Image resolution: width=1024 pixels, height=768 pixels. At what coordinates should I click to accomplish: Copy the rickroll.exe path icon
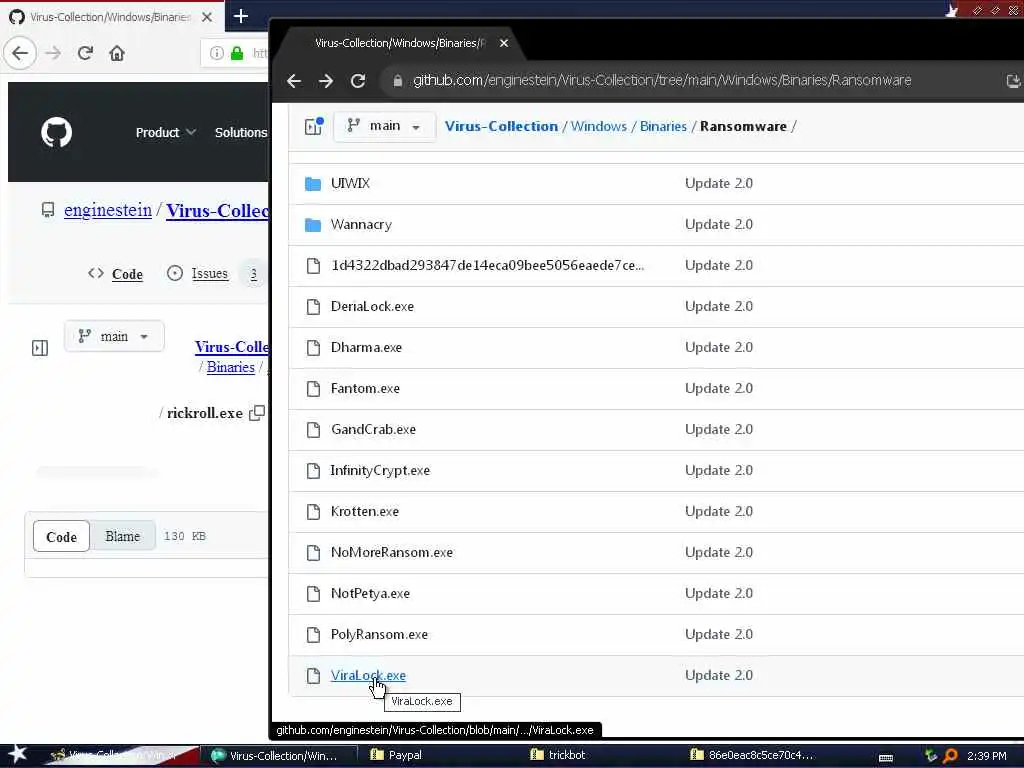(257, 413)
